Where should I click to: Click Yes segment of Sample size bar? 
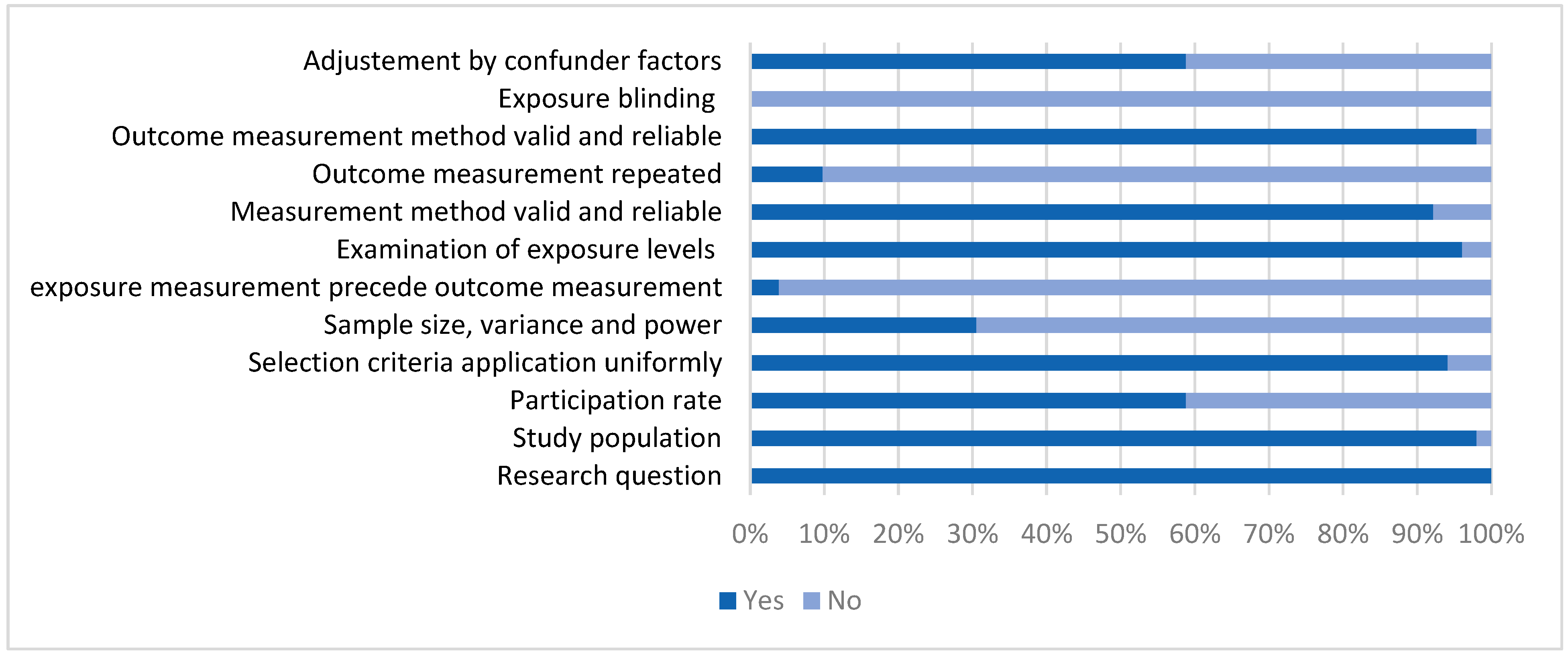pyautogui.click(x=863, y=325)
